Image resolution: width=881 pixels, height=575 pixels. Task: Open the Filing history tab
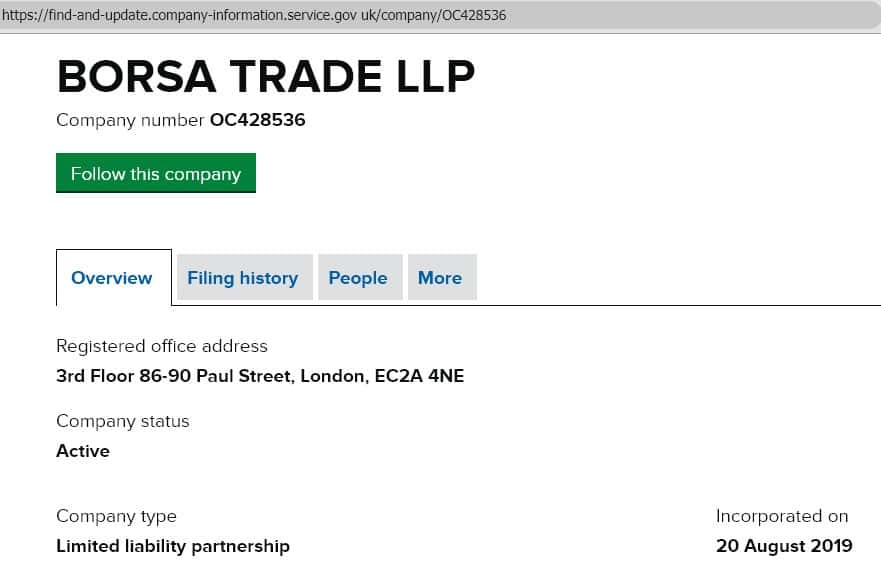(x=243, y=278)
